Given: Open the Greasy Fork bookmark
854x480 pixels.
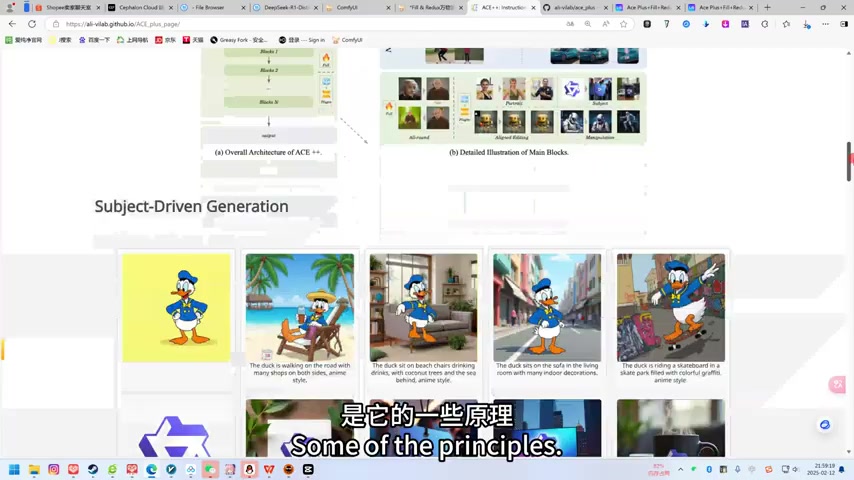Looking at the screenshot, I should click(239, 40).
